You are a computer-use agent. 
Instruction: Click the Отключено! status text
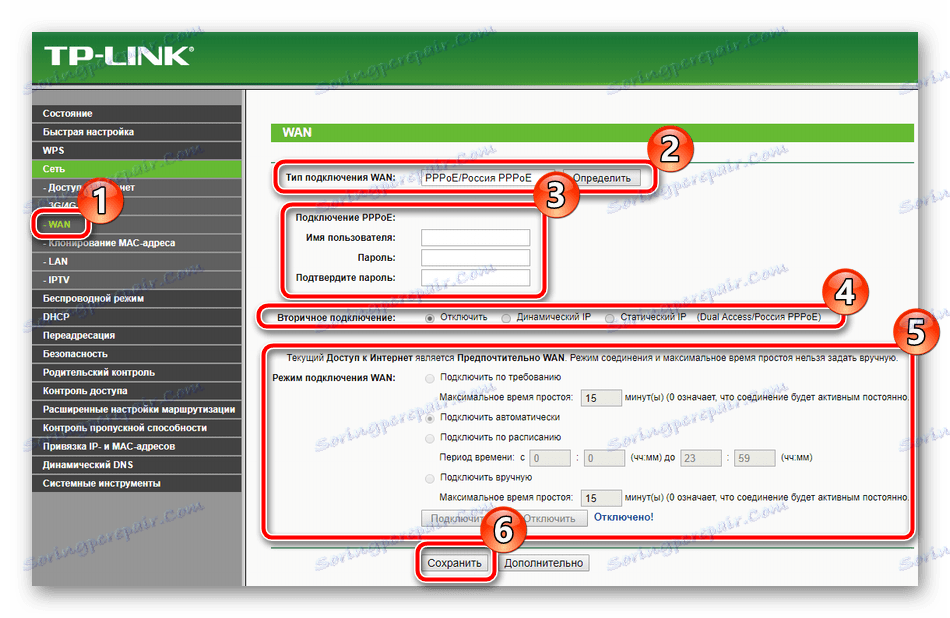[x=623, y=517]
